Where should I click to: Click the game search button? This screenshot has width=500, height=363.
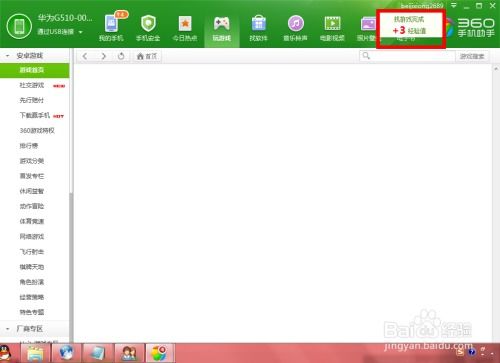pos(472,56)
